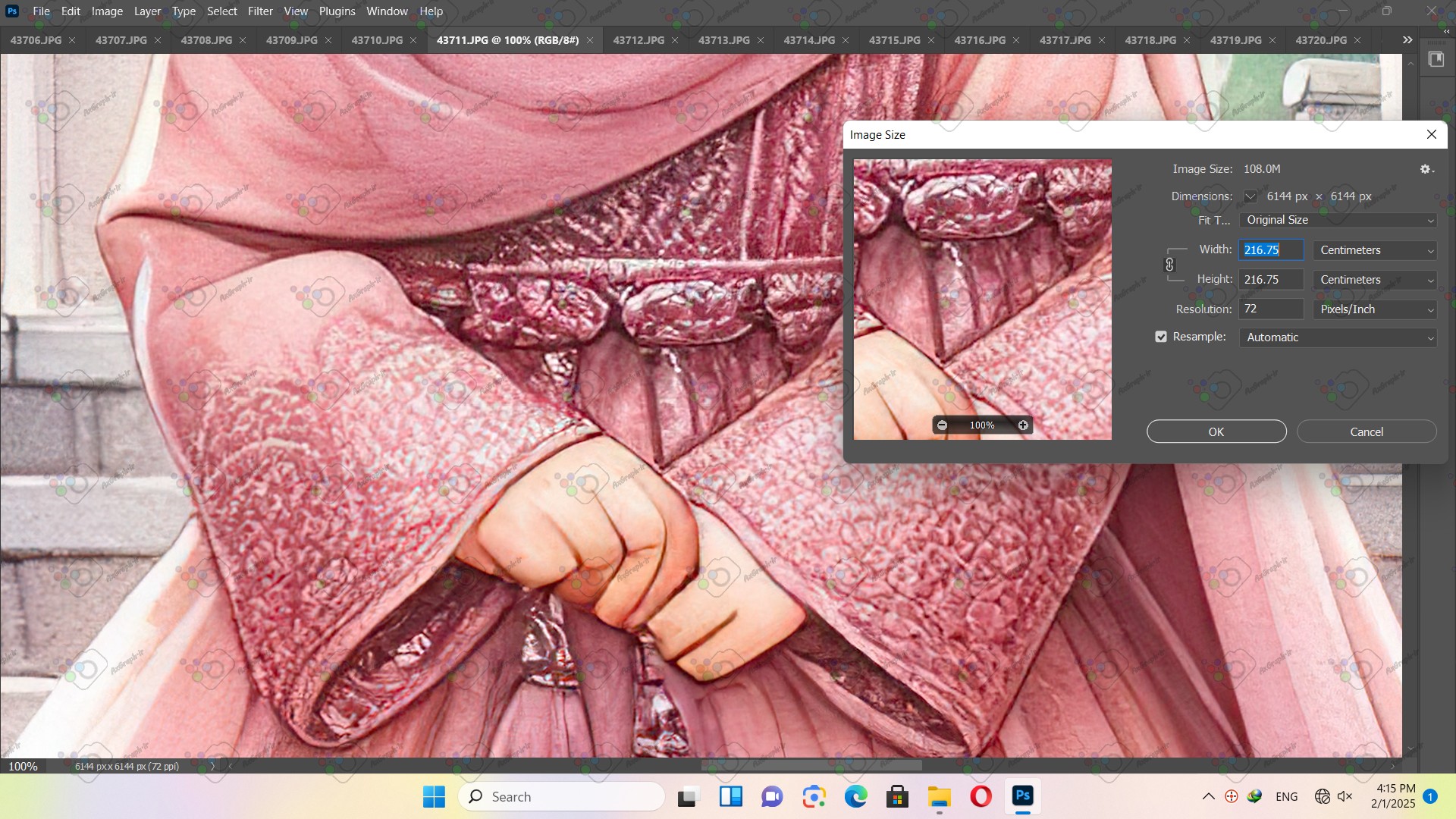This screenshot has width=1456, height=819.
Task: Open the Dimensions unit dropdown arrow
Action: pyautogui.click(x=1250, y=196)
